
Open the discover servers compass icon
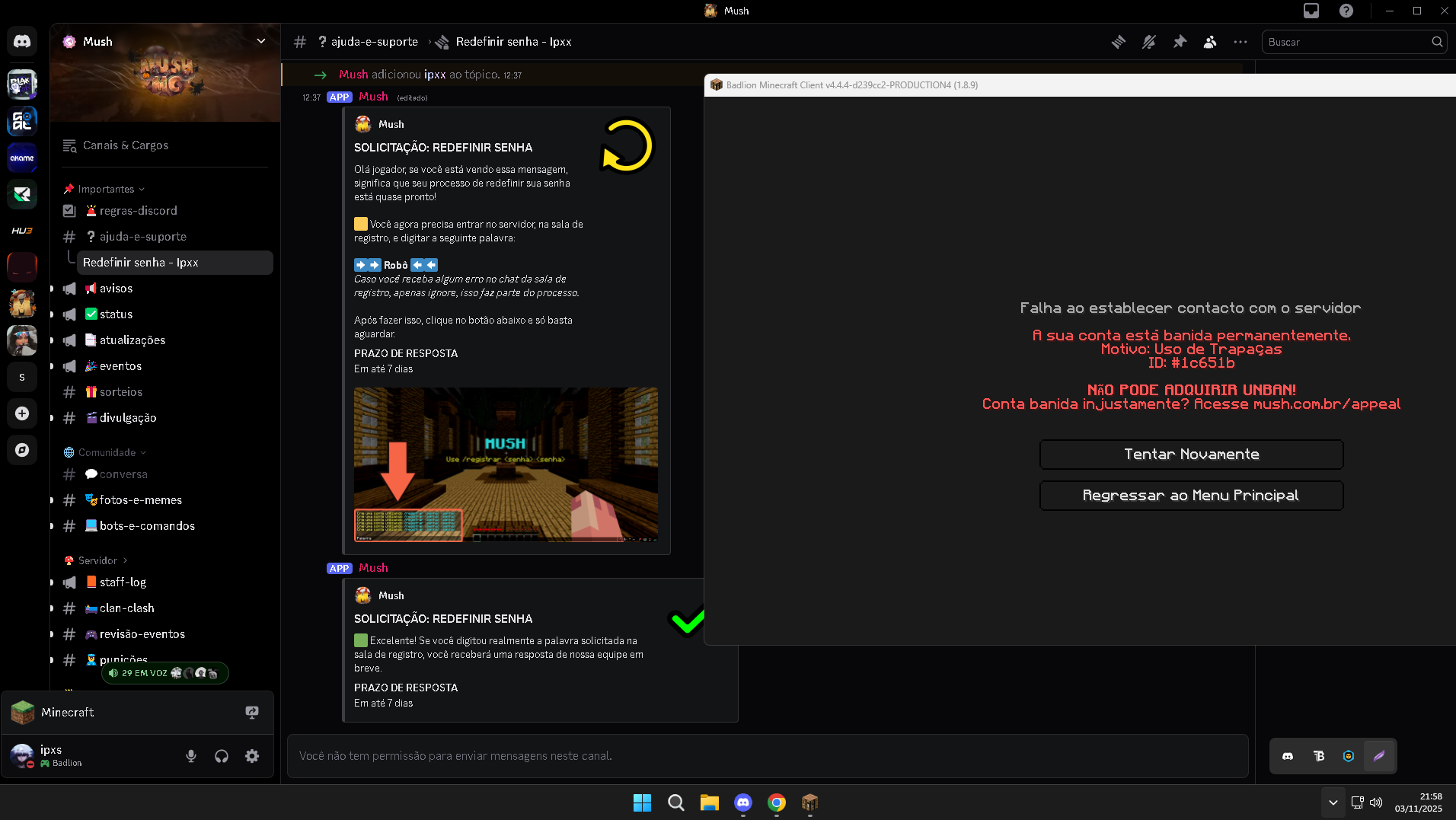(22, 450)
